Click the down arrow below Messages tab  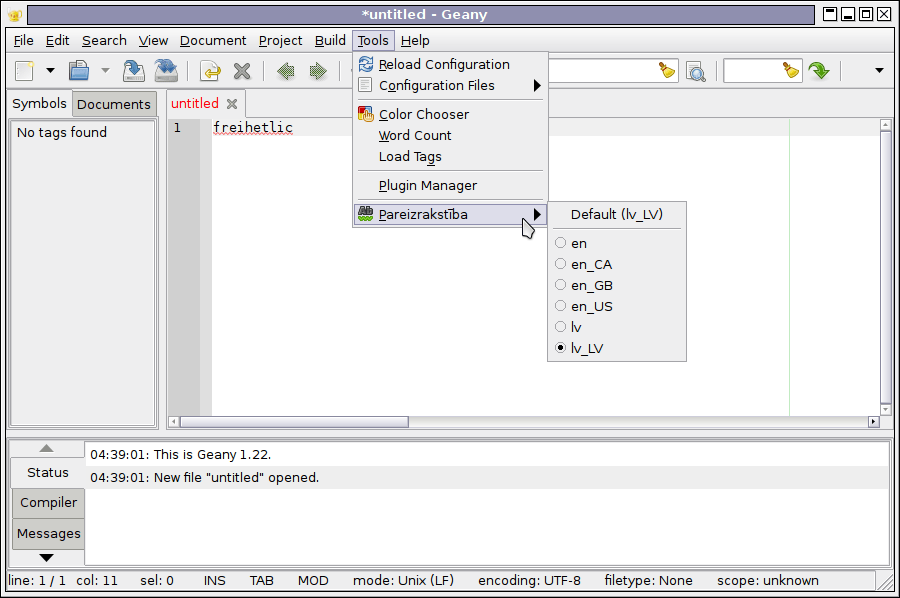click(x=46, y=557)
